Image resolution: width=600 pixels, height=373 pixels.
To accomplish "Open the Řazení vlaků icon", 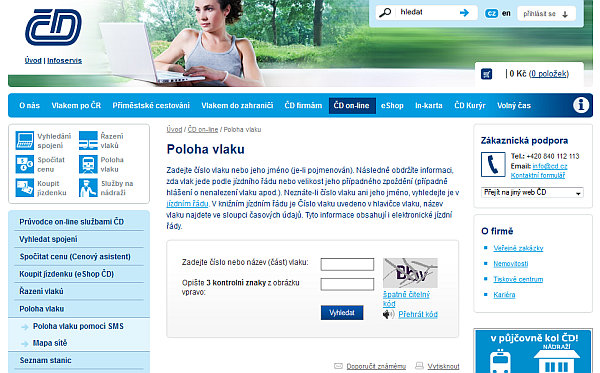I will (88, 140).
